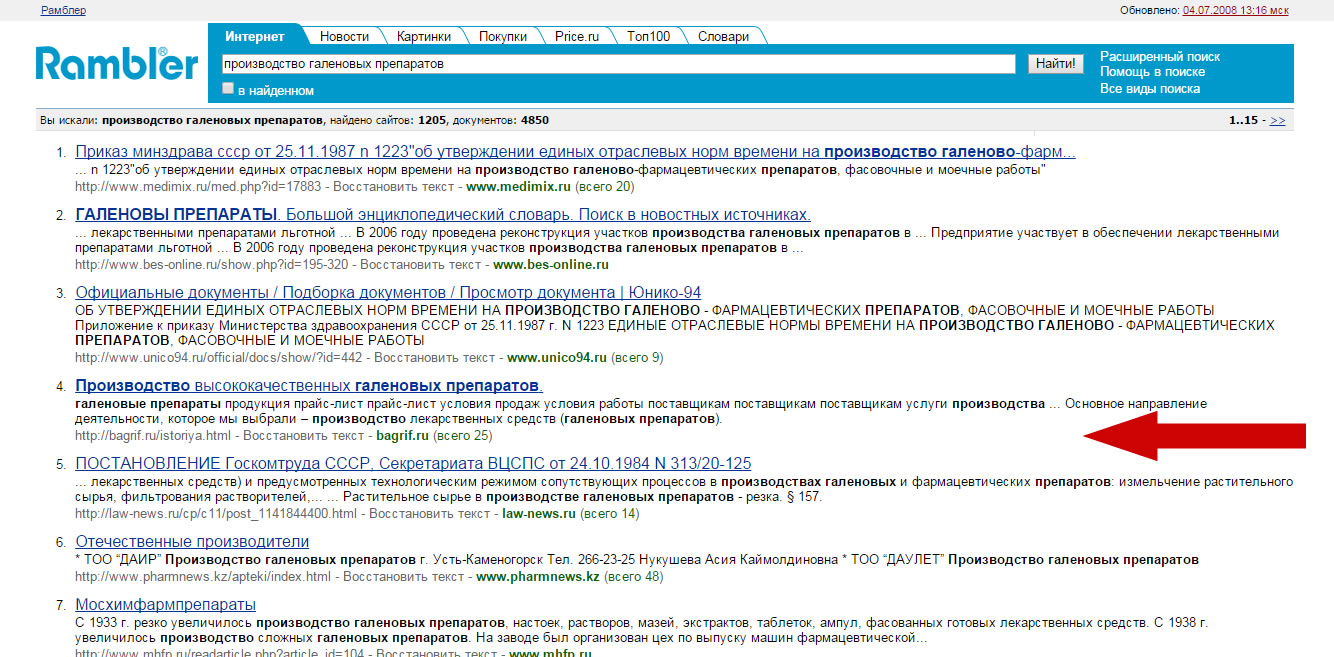
Task: Open Расширенный поиск link
Action: click(x=1160, y=57)
